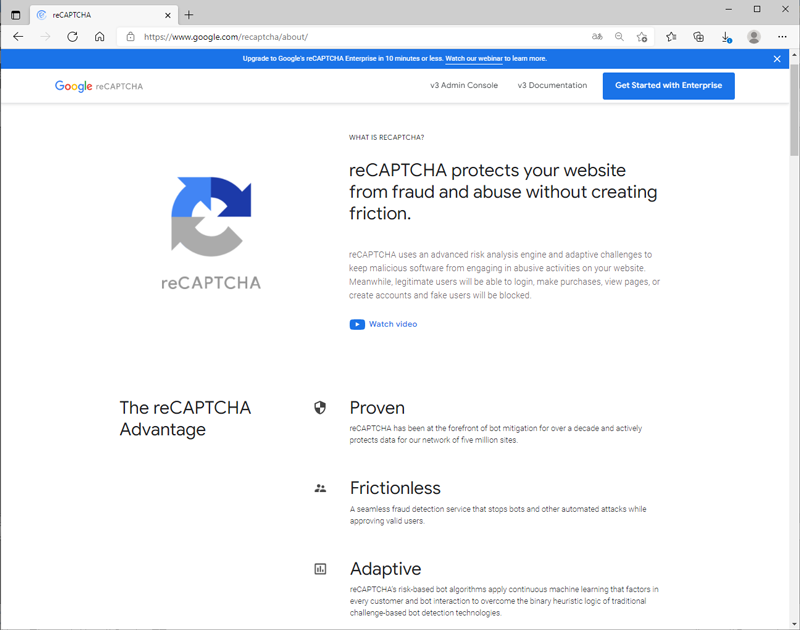
Task: Click the scrollbar down arrow
Action: (x=794, y=624)
